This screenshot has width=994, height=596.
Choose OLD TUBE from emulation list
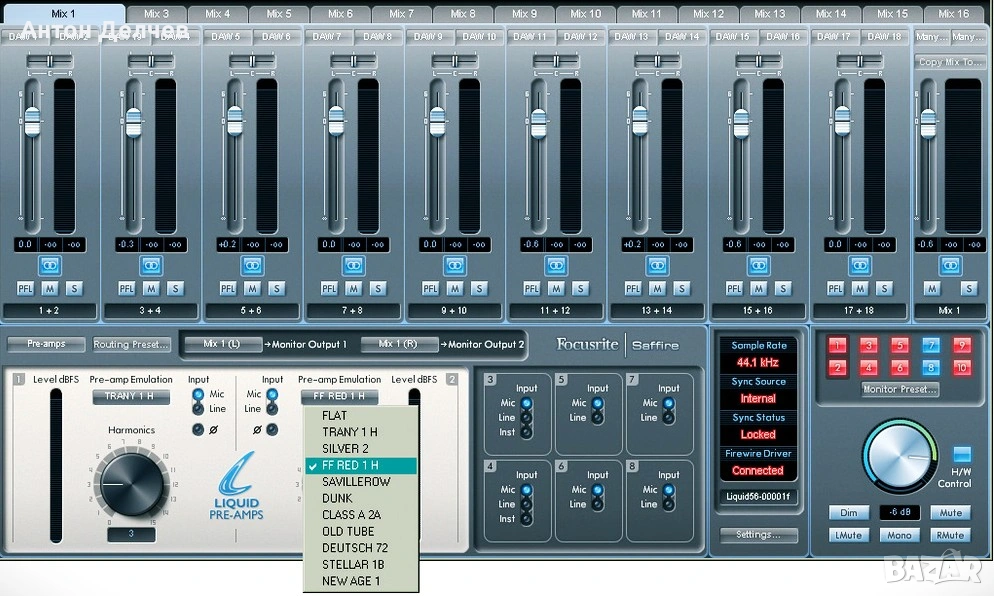coord(348,531)
